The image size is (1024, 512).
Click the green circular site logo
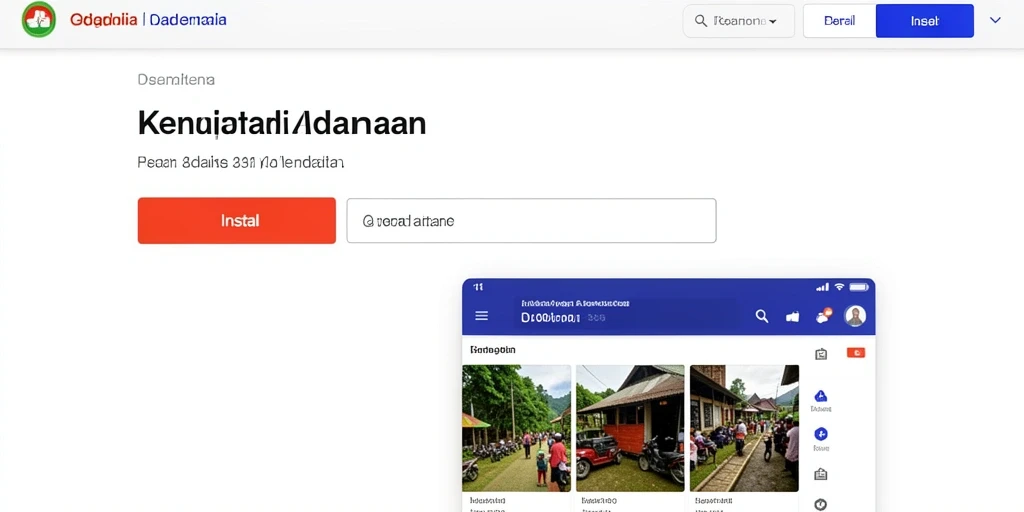[39, 20]
